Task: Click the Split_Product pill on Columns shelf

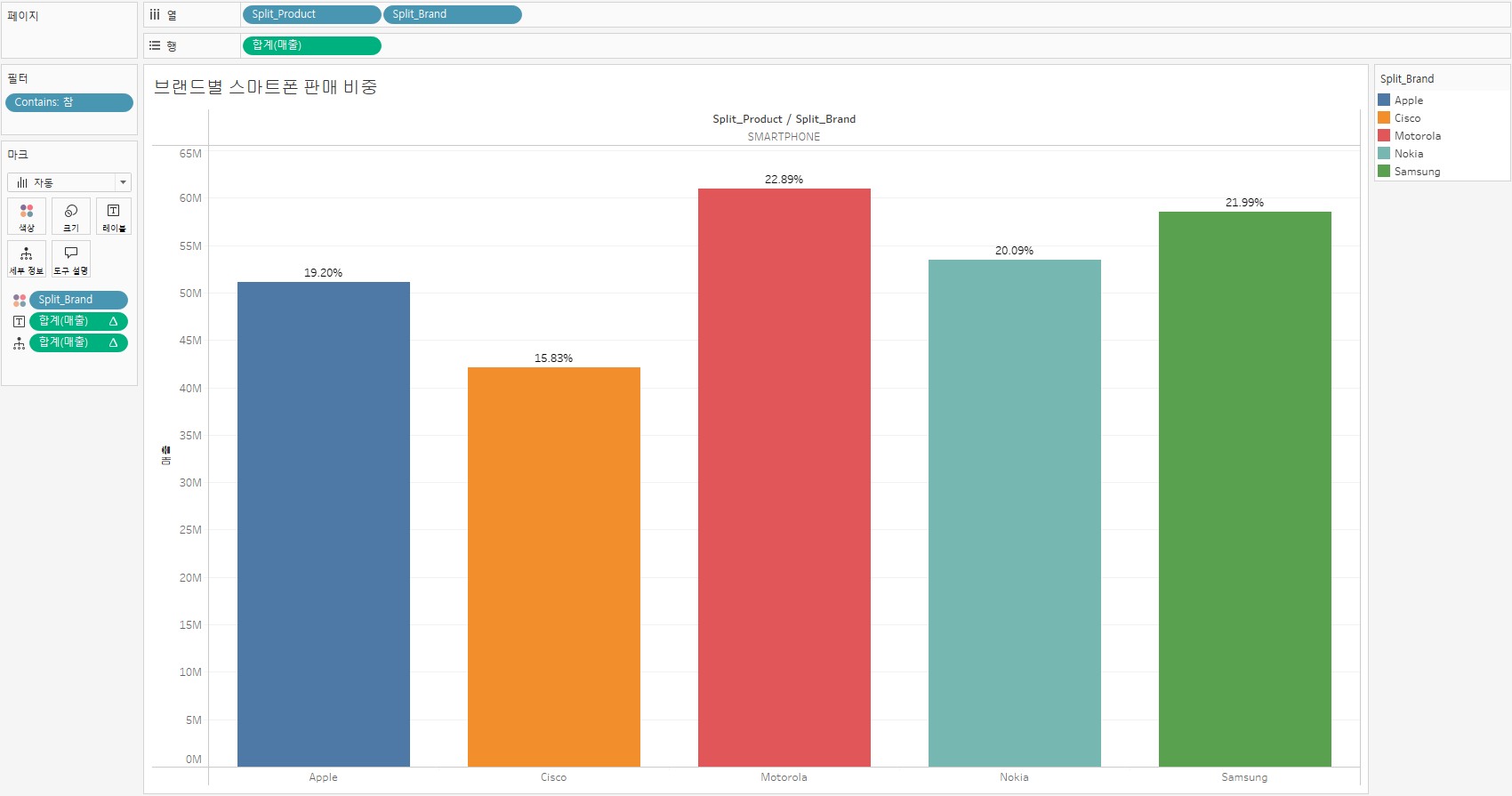Action: coord(311,14)
